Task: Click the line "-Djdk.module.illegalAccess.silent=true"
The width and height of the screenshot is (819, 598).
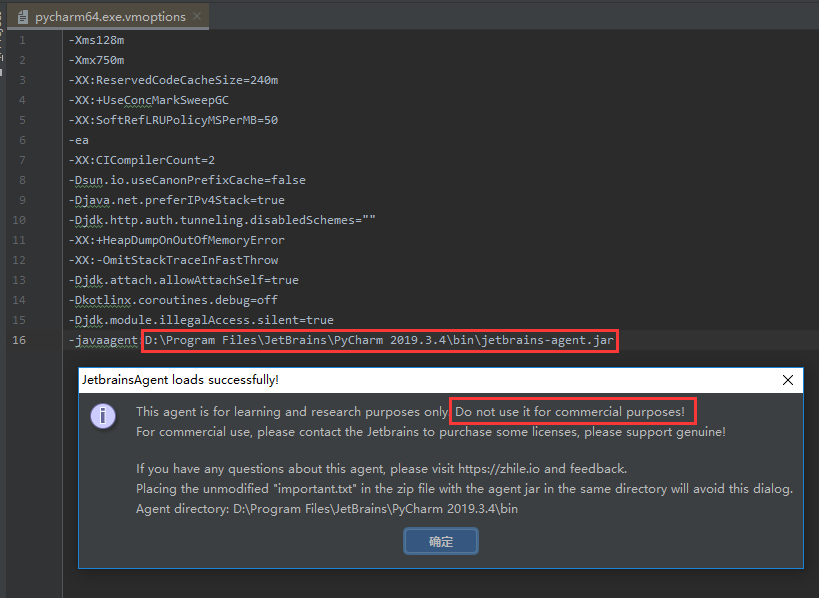Action: (201, 320)
